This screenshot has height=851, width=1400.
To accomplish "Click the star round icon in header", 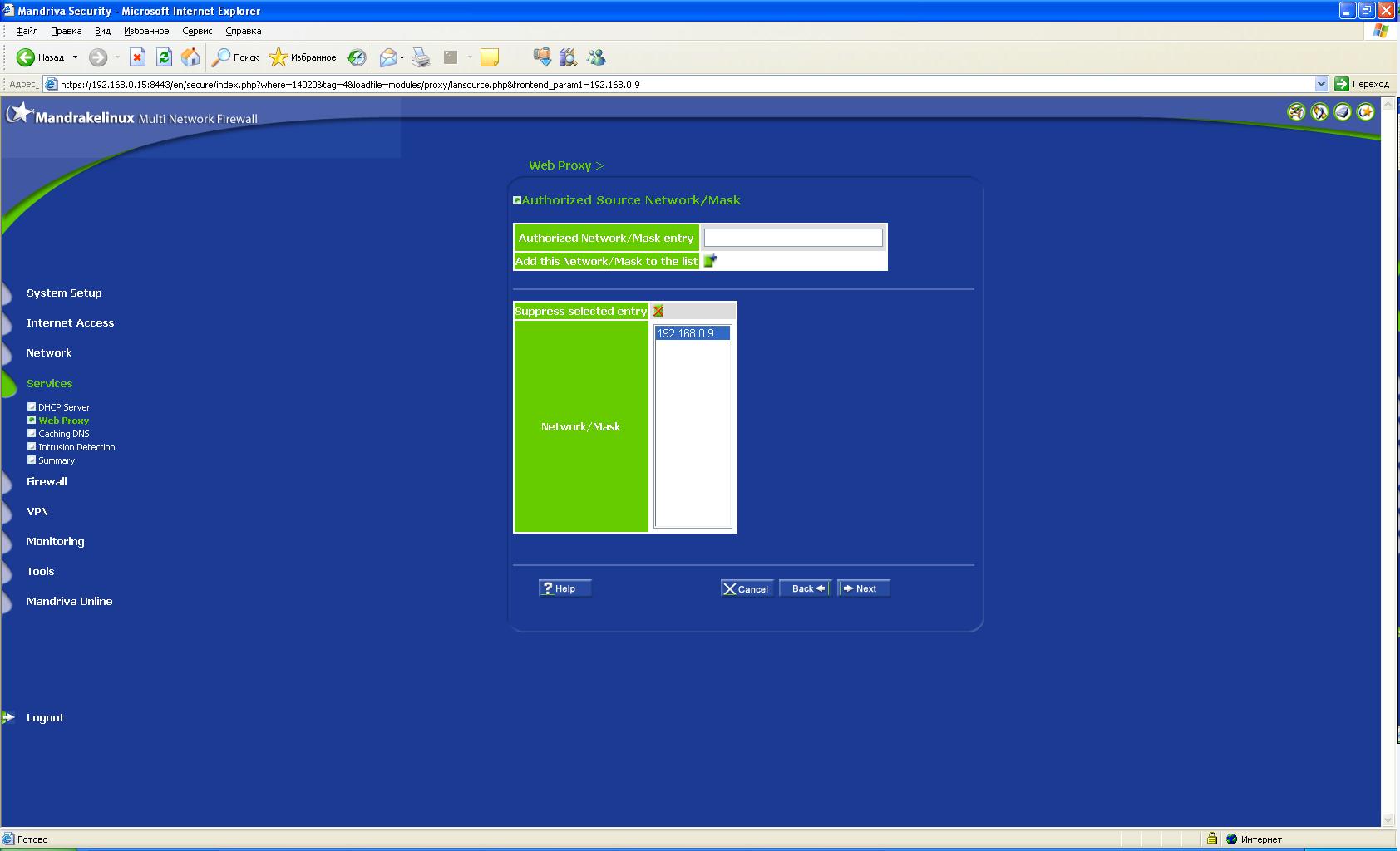I will [1366, 111].
